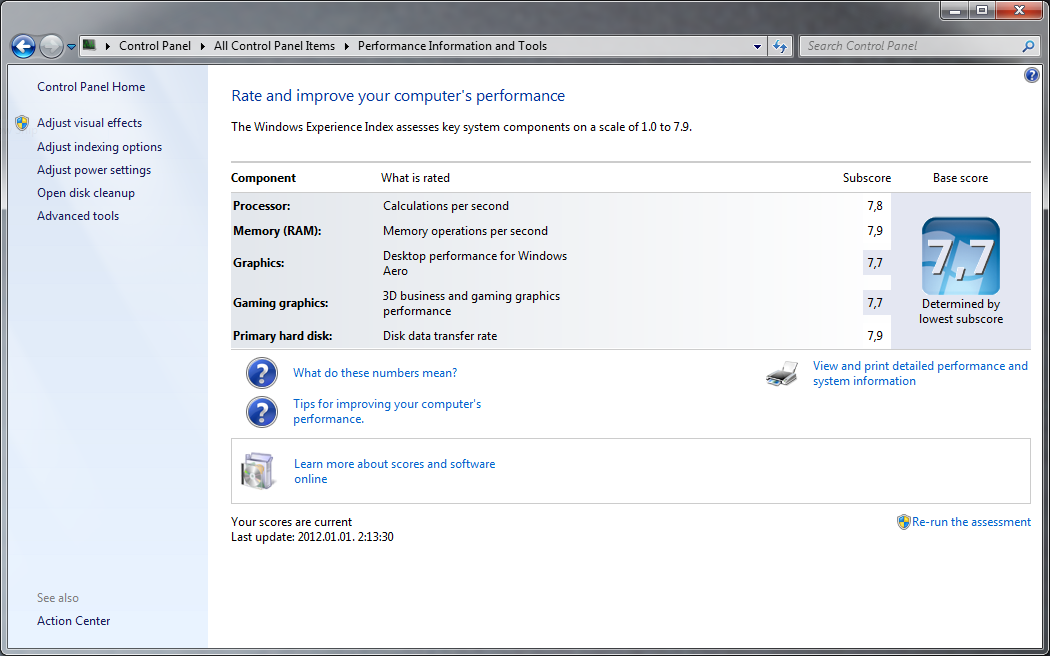
Task: Select the Processor row label
Action: tap(262, 206)
